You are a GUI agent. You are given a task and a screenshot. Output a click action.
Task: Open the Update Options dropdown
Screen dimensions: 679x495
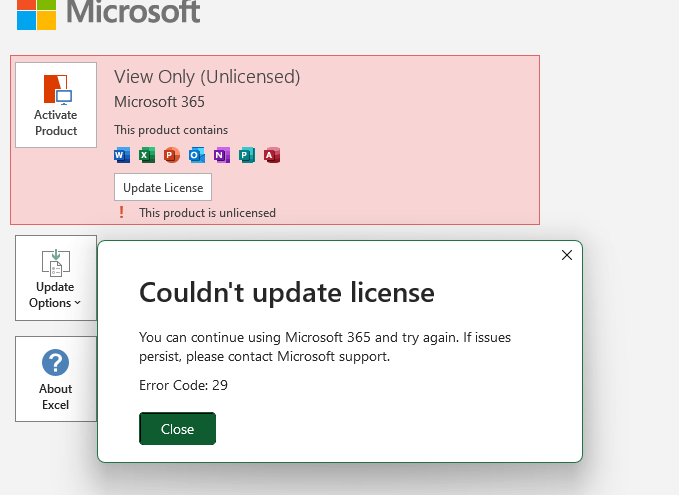(56, 278)
